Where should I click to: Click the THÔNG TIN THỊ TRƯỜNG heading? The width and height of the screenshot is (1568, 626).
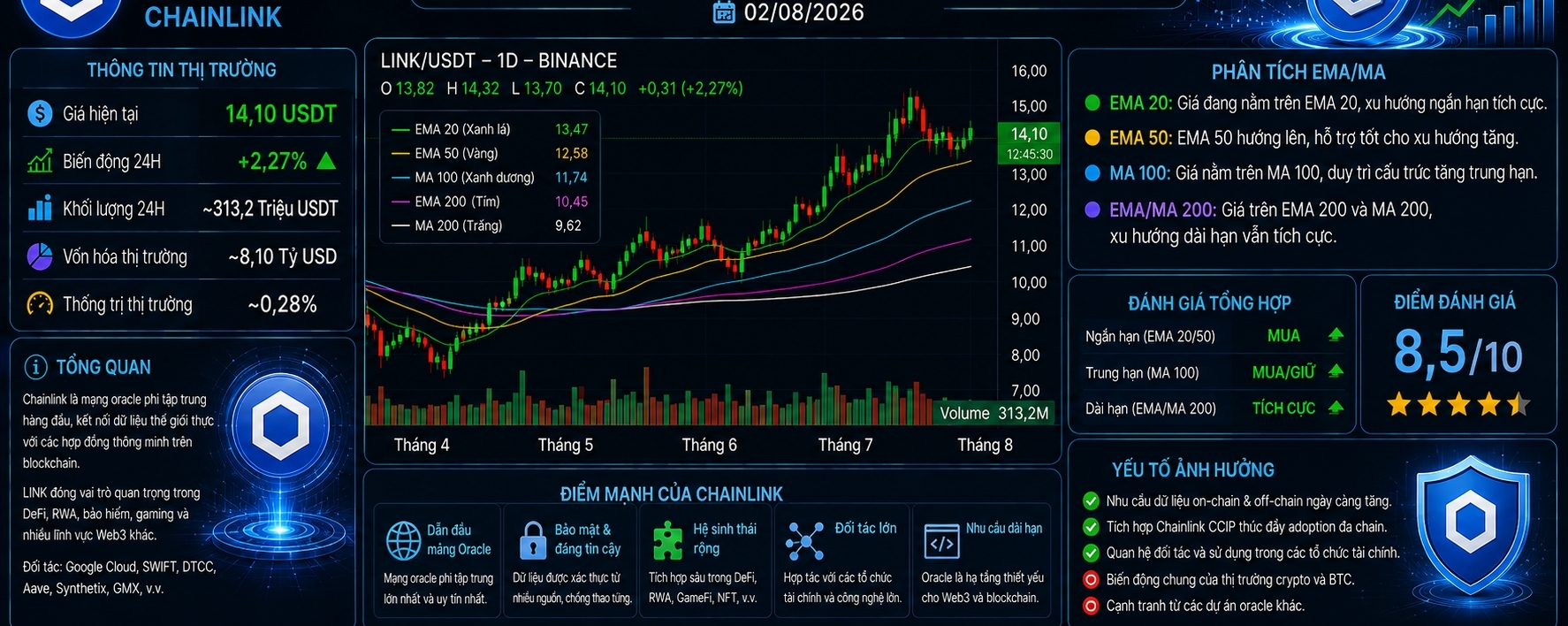click(x=181, y=70)
